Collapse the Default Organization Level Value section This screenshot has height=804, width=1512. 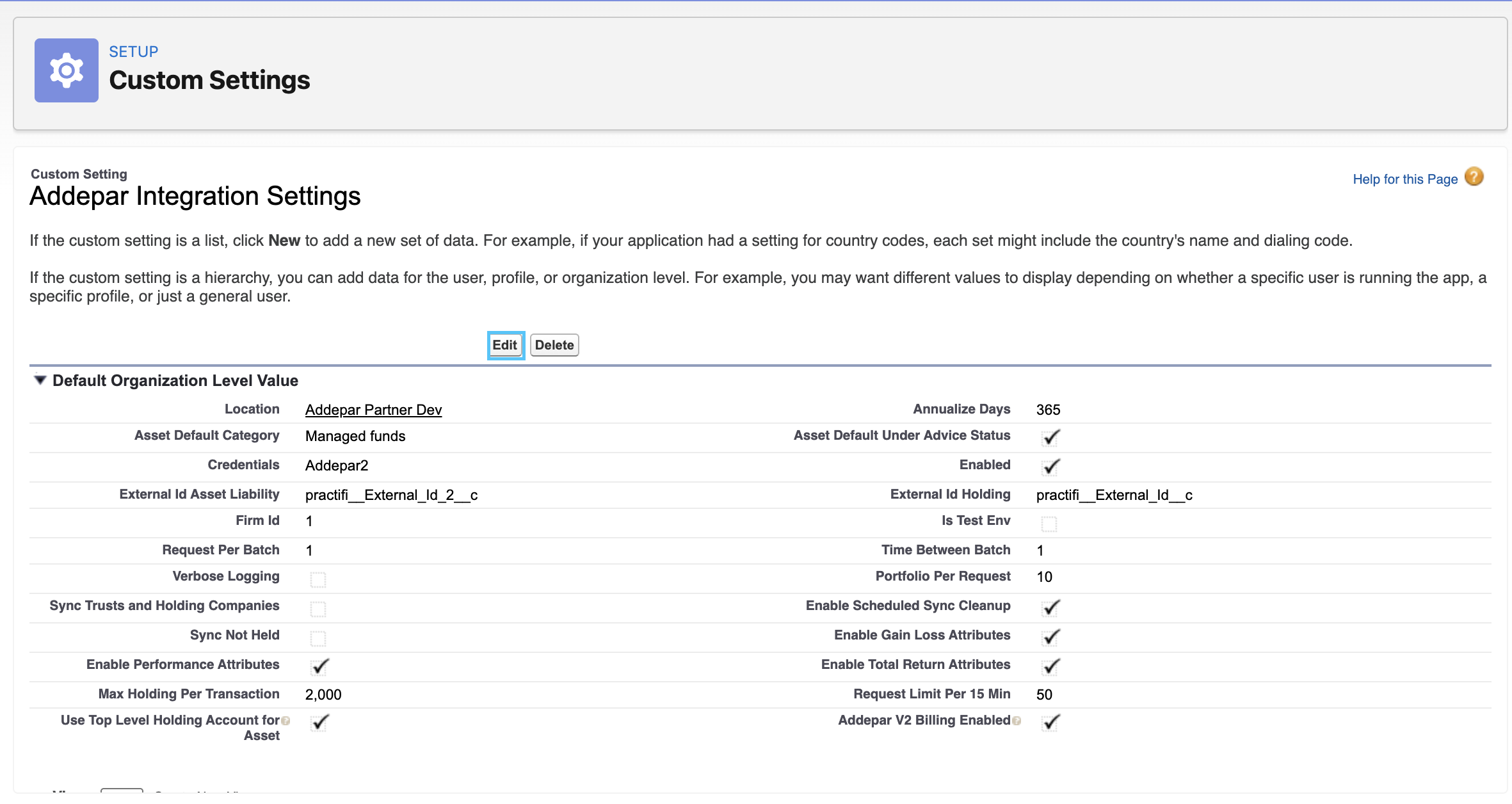pyautogui.click(x=40, y=380)
